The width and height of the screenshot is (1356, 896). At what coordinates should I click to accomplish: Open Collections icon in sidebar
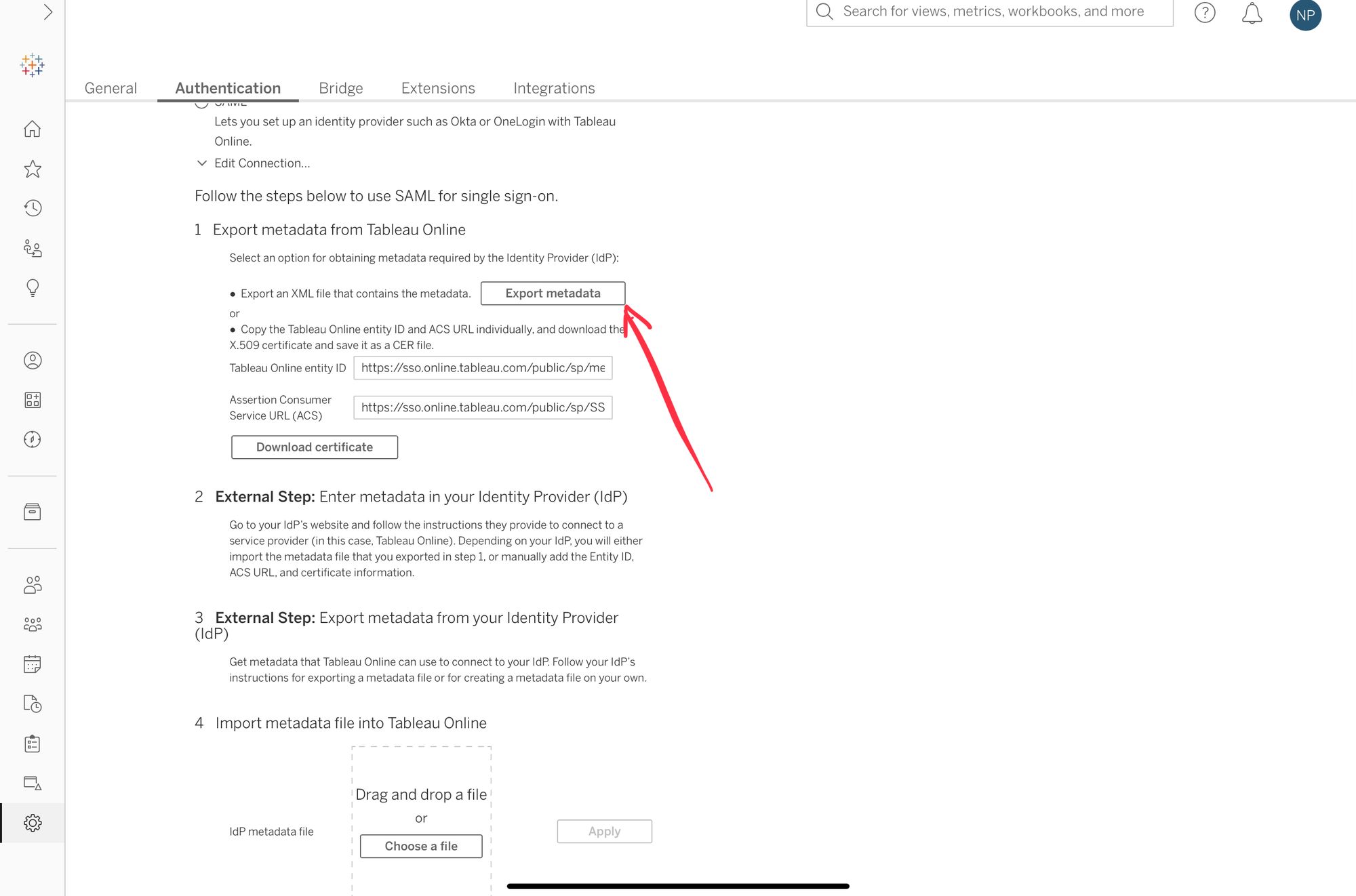33,400
